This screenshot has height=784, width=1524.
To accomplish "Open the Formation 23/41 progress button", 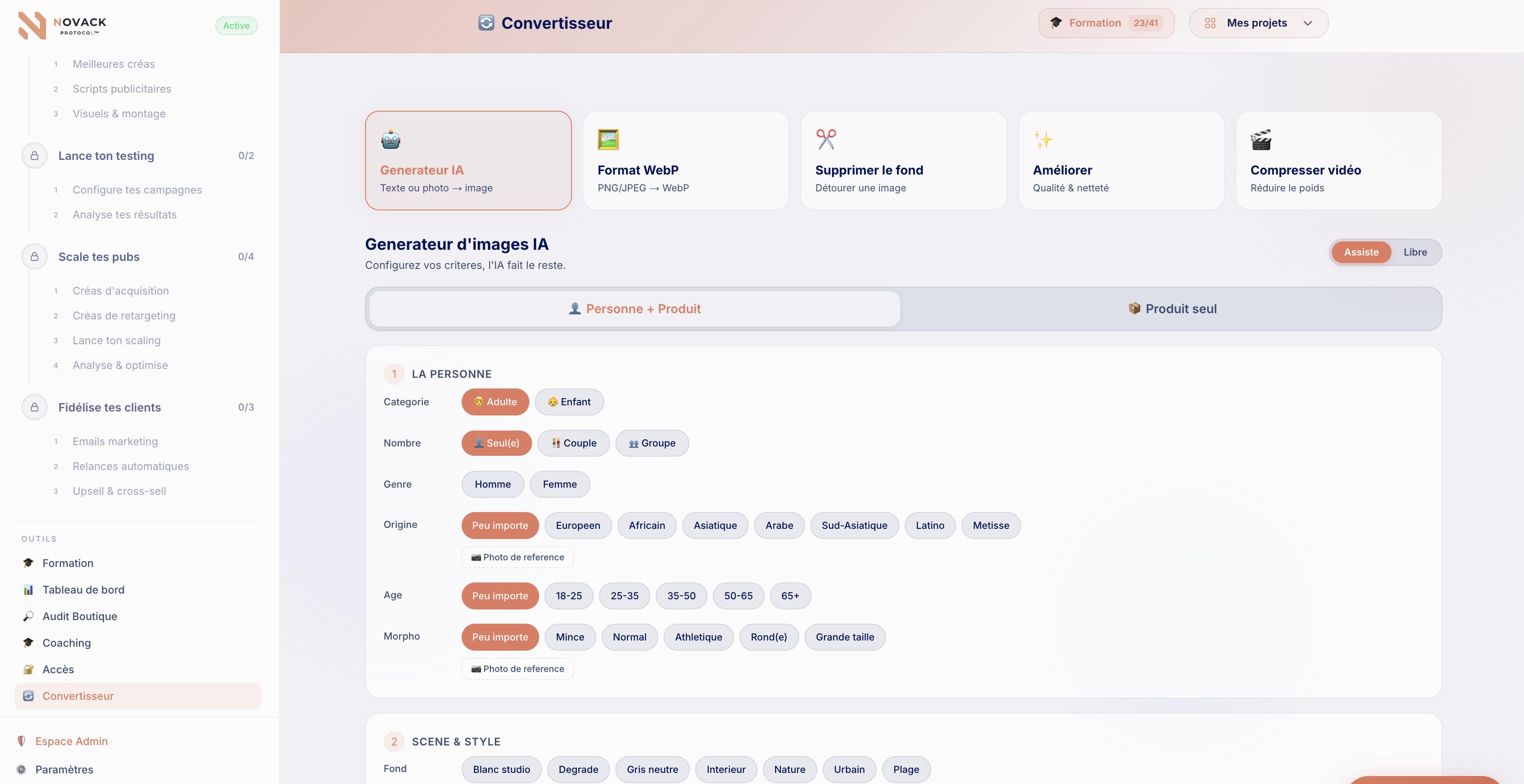I will pyautogui.click(x=1106, y=23).
